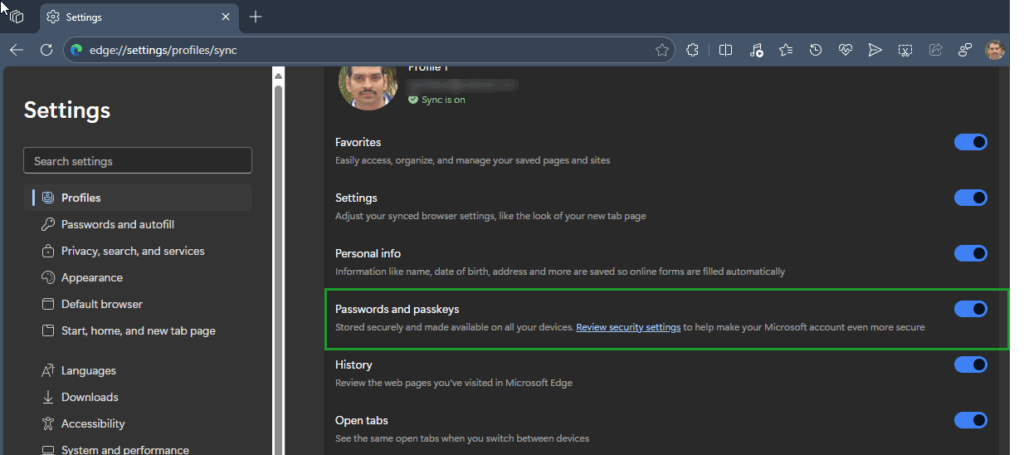Viewport: 1024px width, 455px height.
Task: Open the Review security settings link
Action: (x=628, y=327)
